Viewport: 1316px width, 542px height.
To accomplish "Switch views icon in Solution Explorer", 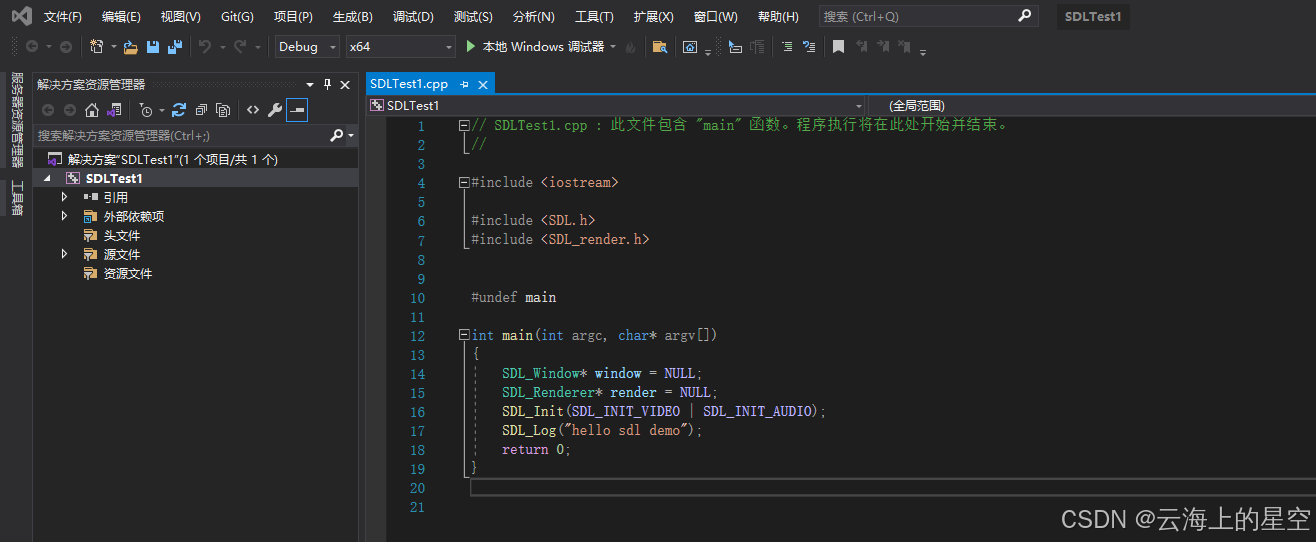I will coord(115,110).
